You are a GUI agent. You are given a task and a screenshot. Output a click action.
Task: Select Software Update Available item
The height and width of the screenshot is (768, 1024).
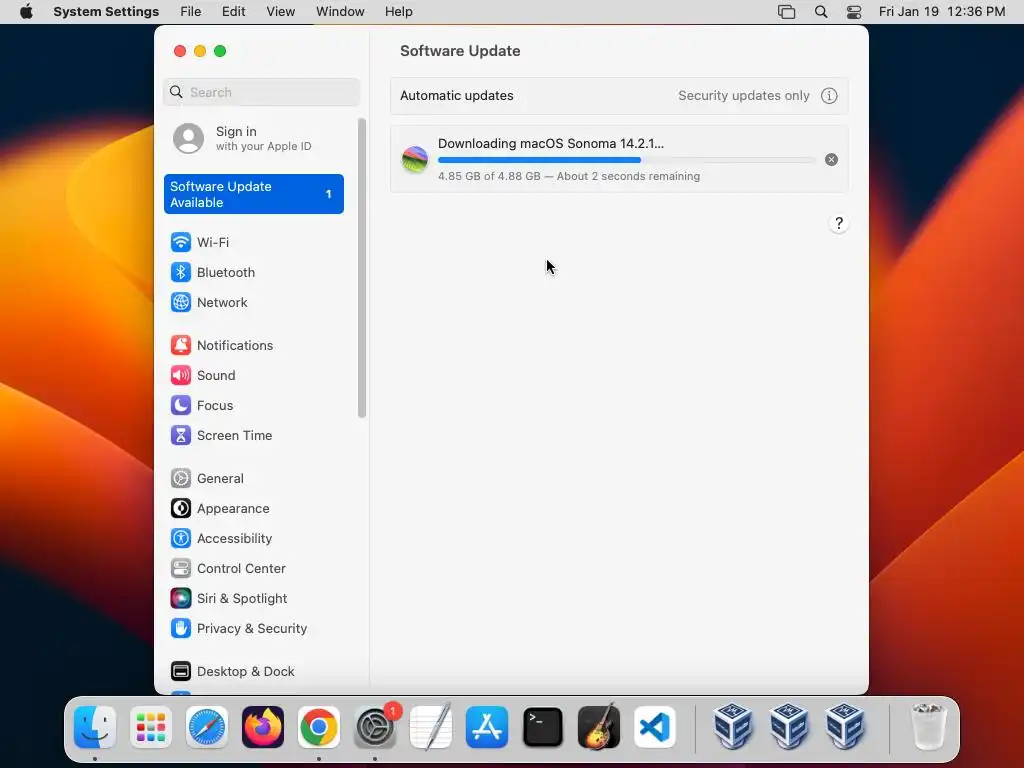coord(253,194)
